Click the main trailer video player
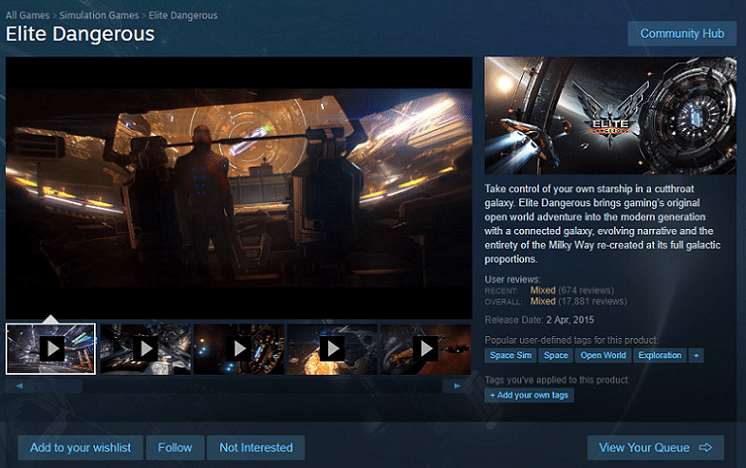The height and width of the screenshot is (468, 746). click(239, 188)
